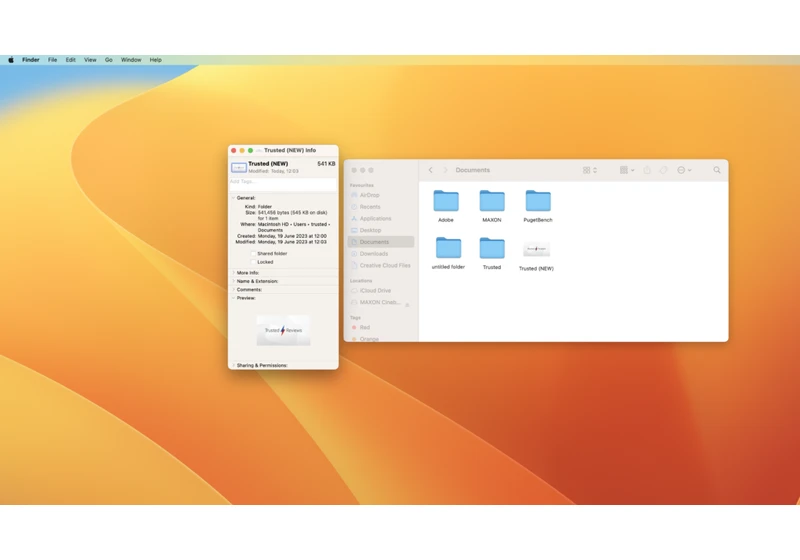Click the '541 KB' size text
This screenshot has height=560, width=800.
(327, 164)
